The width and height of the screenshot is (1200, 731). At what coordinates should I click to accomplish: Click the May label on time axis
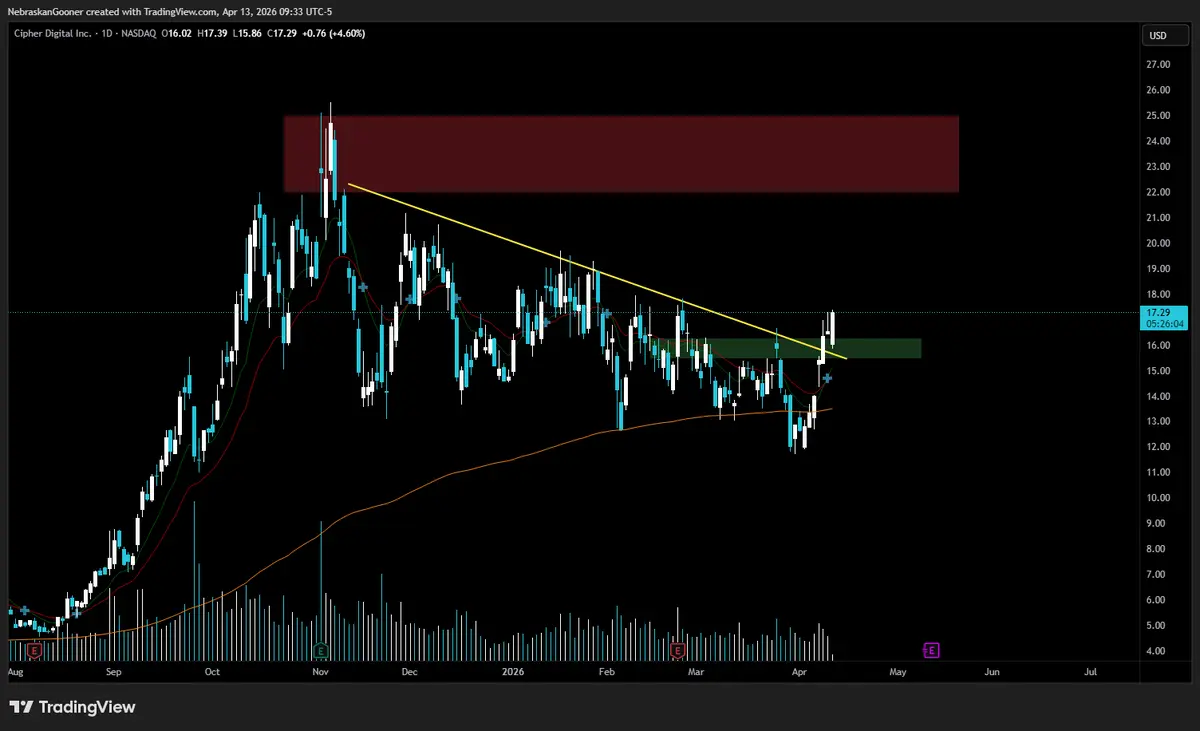[x=898, y=673]
